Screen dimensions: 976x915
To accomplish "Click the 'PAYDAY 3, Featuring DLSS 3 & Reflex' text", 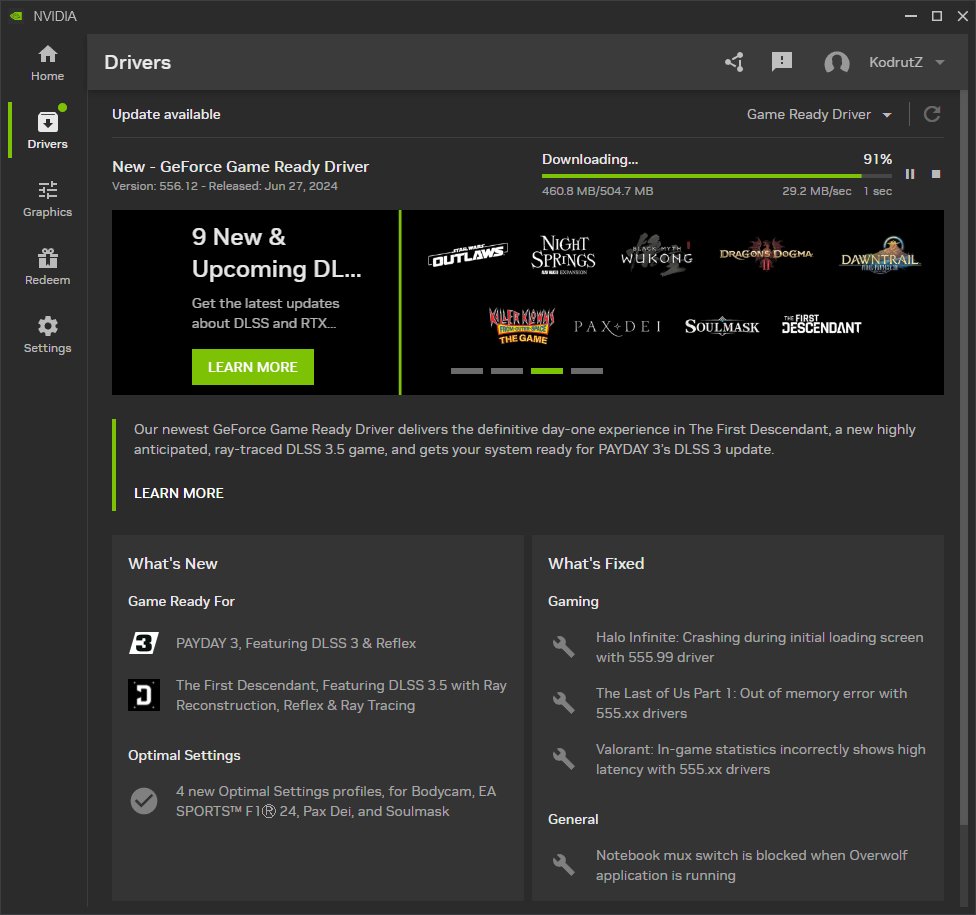I will (x=296, y=643).
